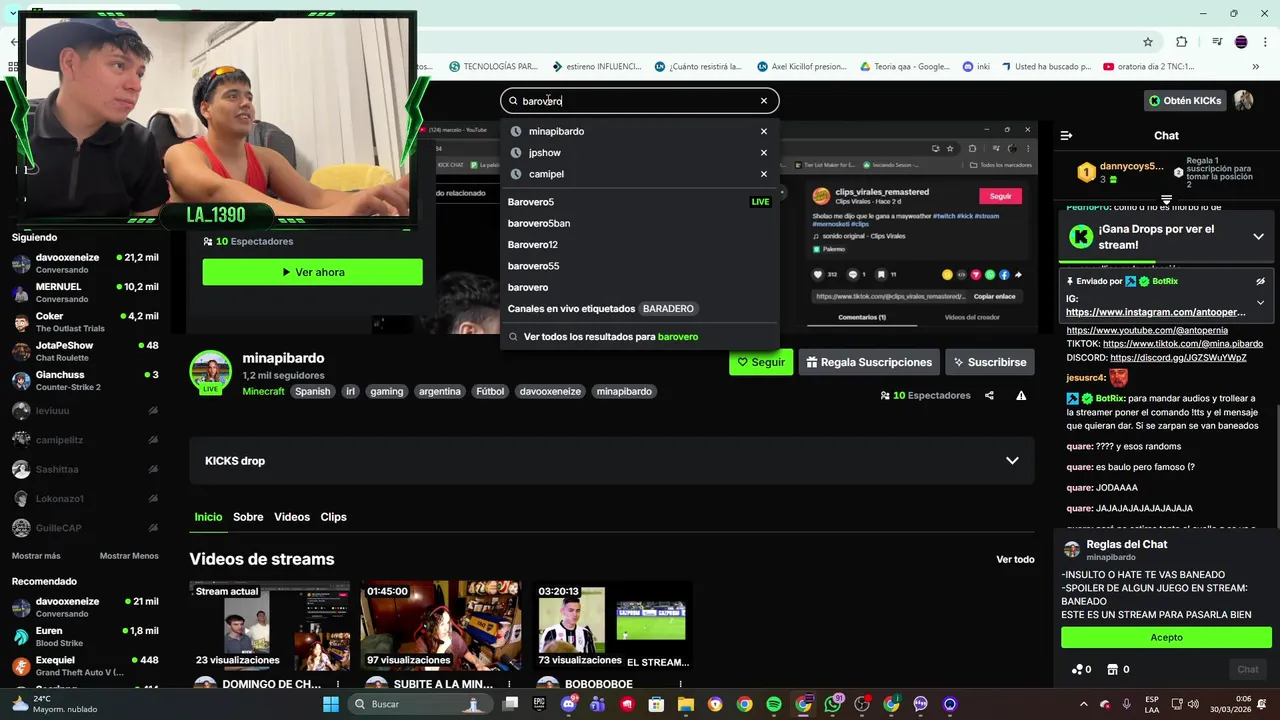Click Ver todo for stream videos

[x=1015, y=559]
